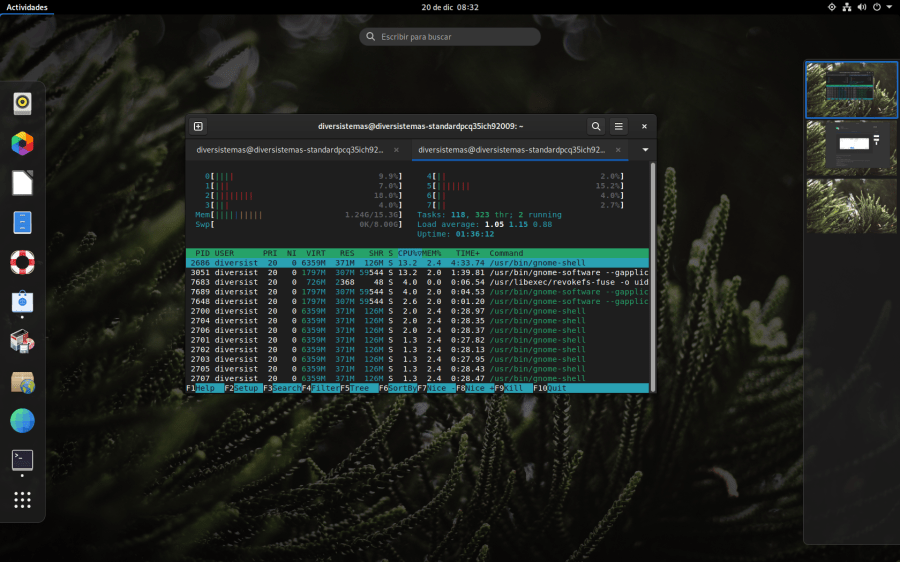The height and width of the screenshot is (562, 900).
Task: Open Software store shopping bag icon
Action: click(x=22, y=302)
